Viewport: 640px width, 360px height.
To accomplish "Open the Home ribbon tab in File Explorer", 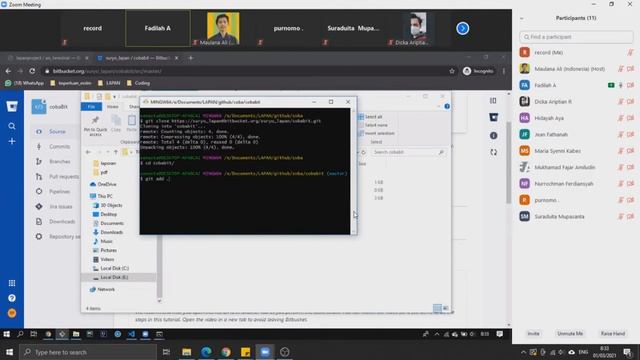I will coord(113,107).
